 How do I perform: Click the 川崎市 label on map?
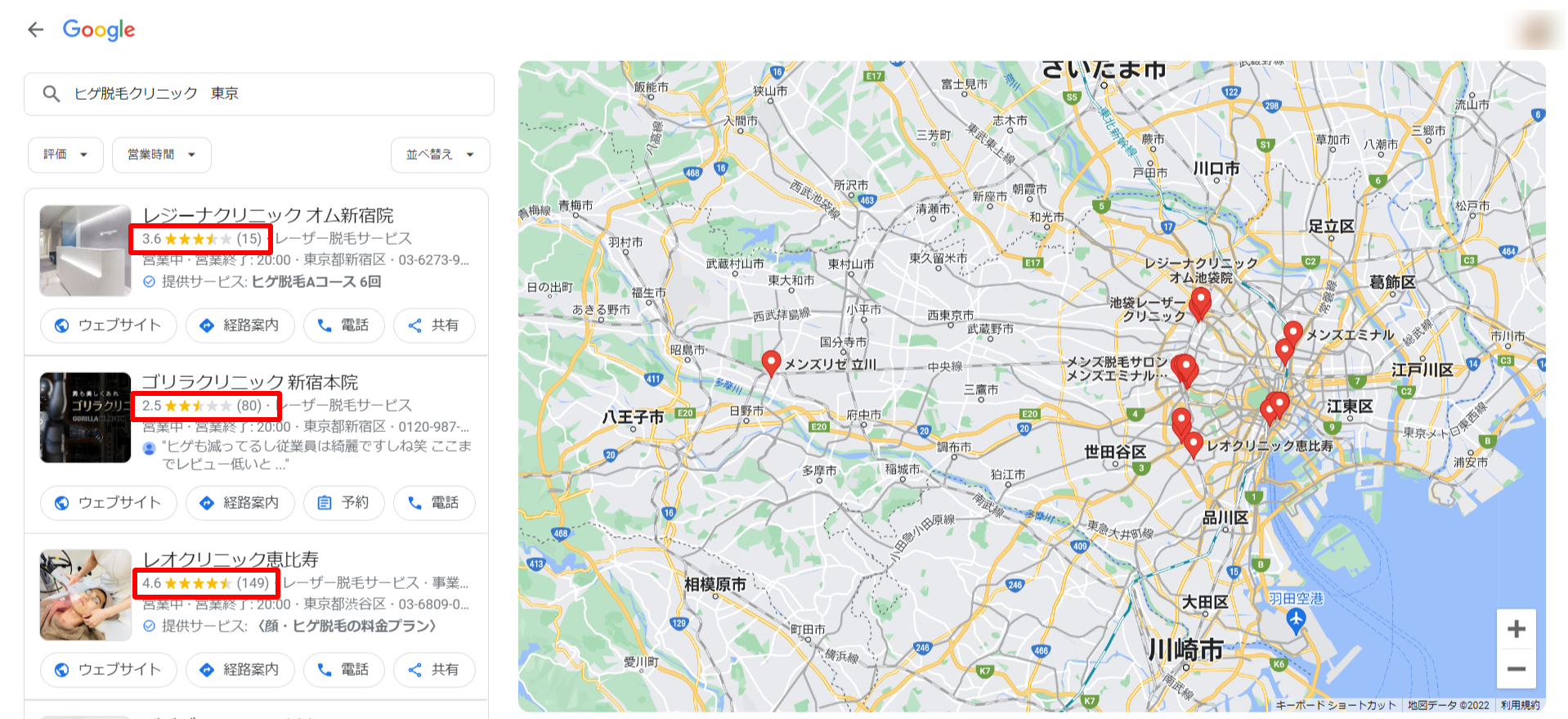click(x=1185, y=650)
